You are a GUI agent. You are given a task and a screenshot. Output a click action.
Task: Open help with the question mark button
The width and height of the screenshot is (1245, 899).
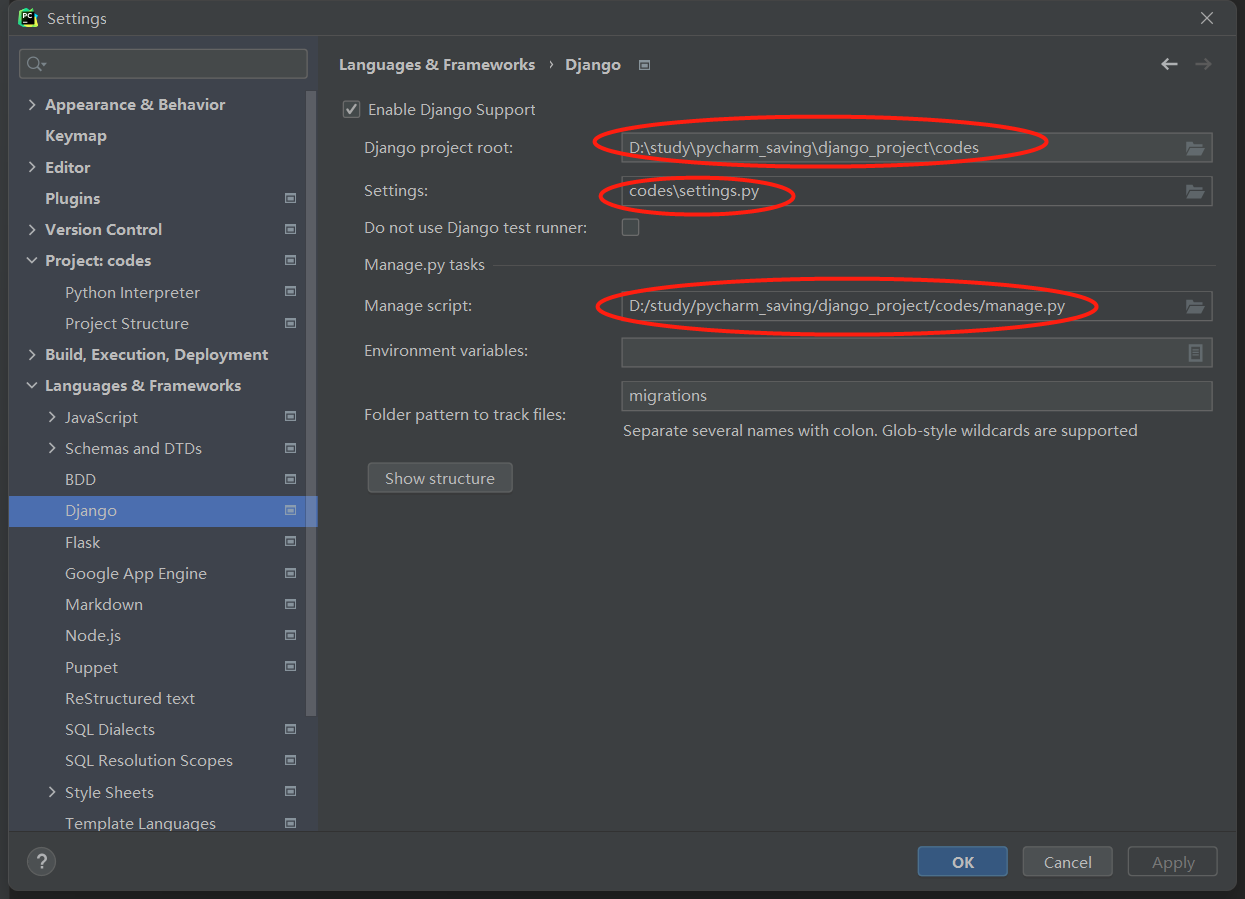coord(41,861)
